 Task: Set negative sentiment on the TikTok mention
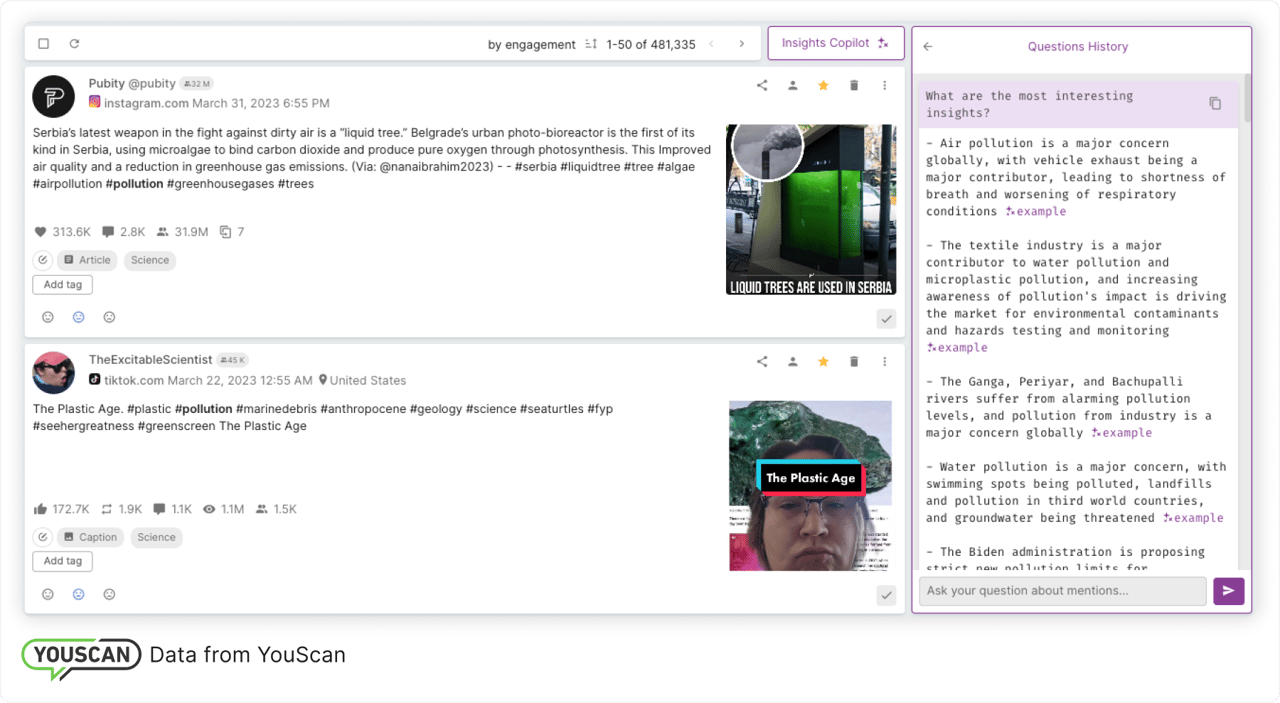tap(109, 593)
